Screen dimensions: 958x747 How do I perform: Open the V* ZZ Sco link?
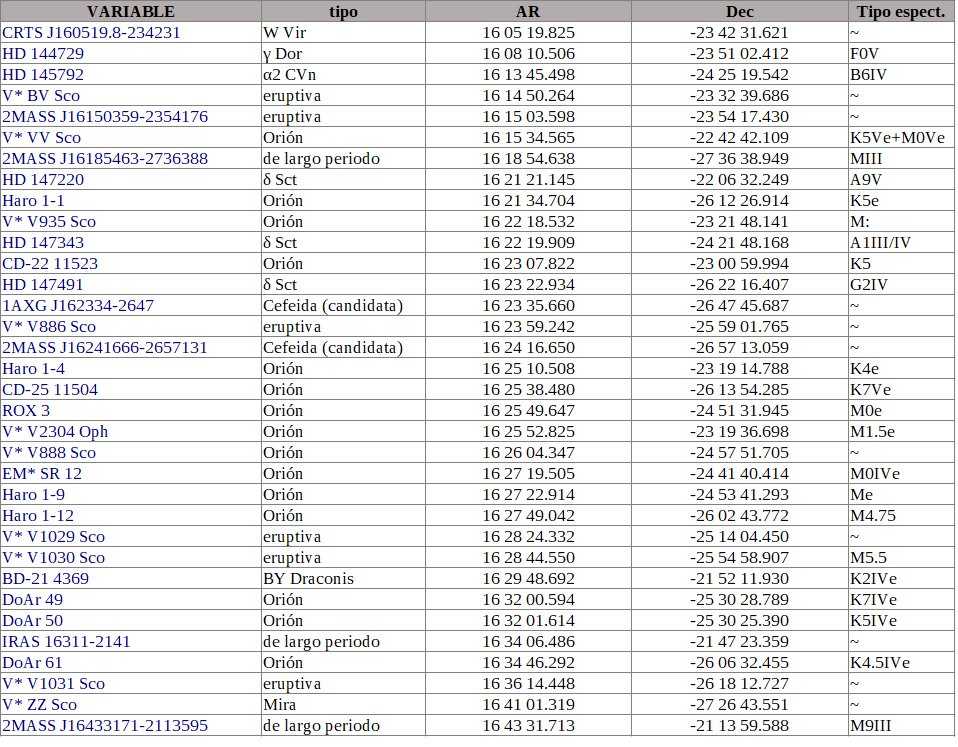(x=39, y=704)
